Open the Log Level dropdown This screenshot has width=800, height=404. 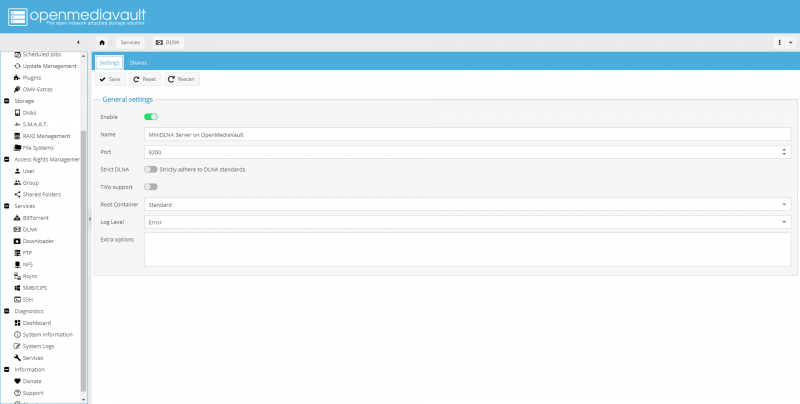pos(784,222)
